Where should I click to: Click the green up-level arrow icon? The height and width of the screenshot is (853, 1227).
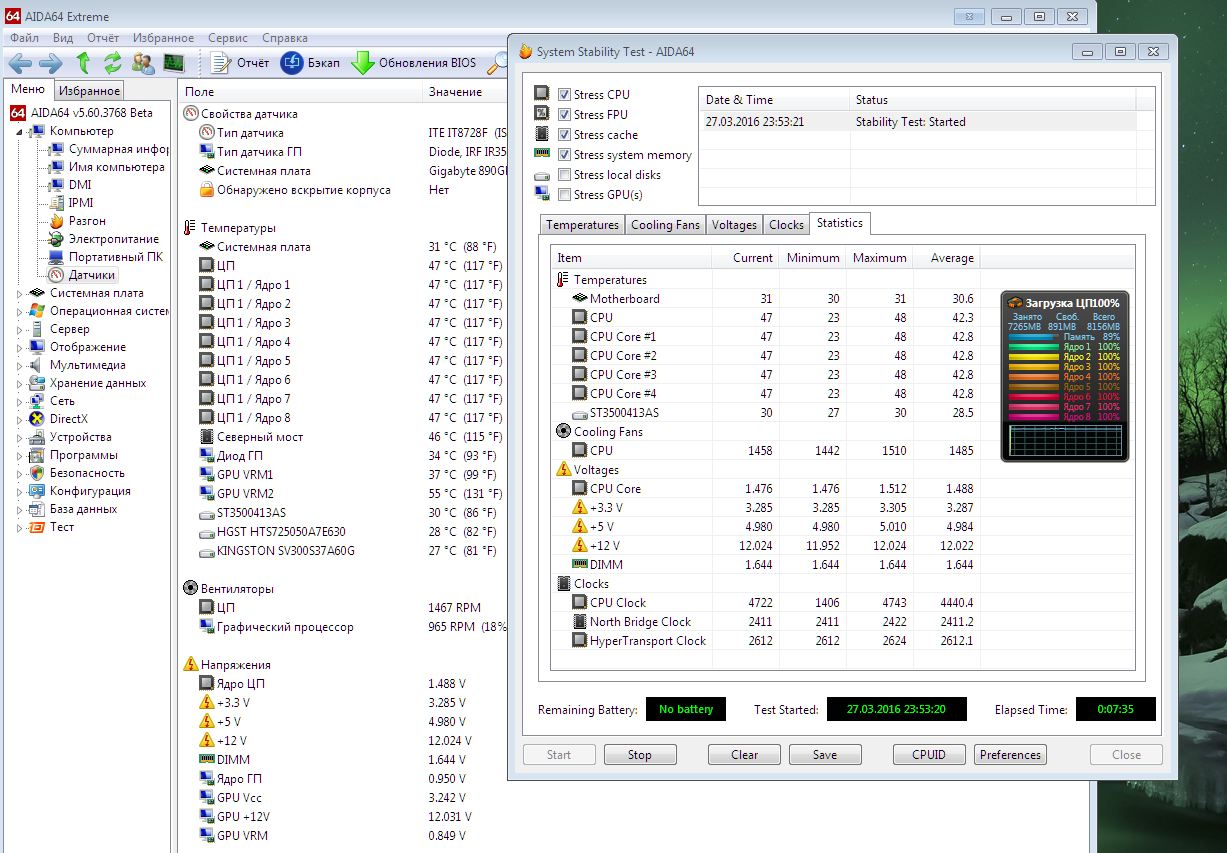pyautogui.click(x=83, y=63)
